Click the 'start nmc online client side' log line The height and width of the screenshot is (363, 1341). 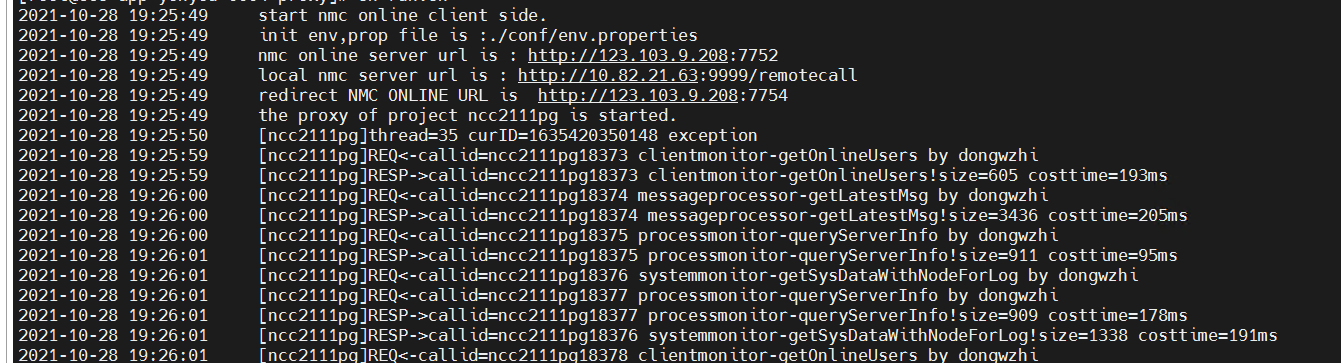(x=403, y=15)
